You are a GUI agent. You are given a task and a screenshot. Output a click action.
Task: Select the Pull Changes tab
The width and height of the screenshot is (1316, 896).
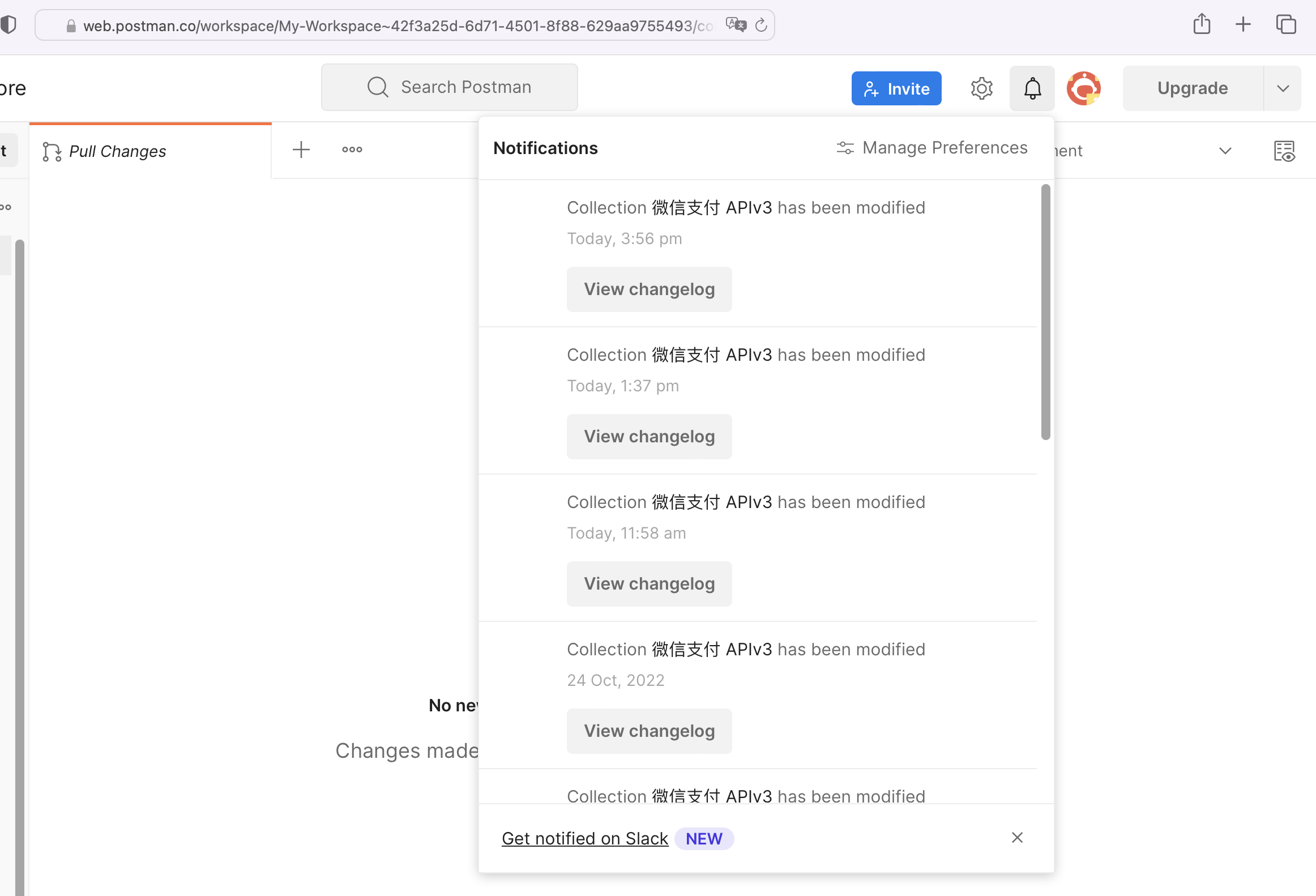tap(151, 151)
